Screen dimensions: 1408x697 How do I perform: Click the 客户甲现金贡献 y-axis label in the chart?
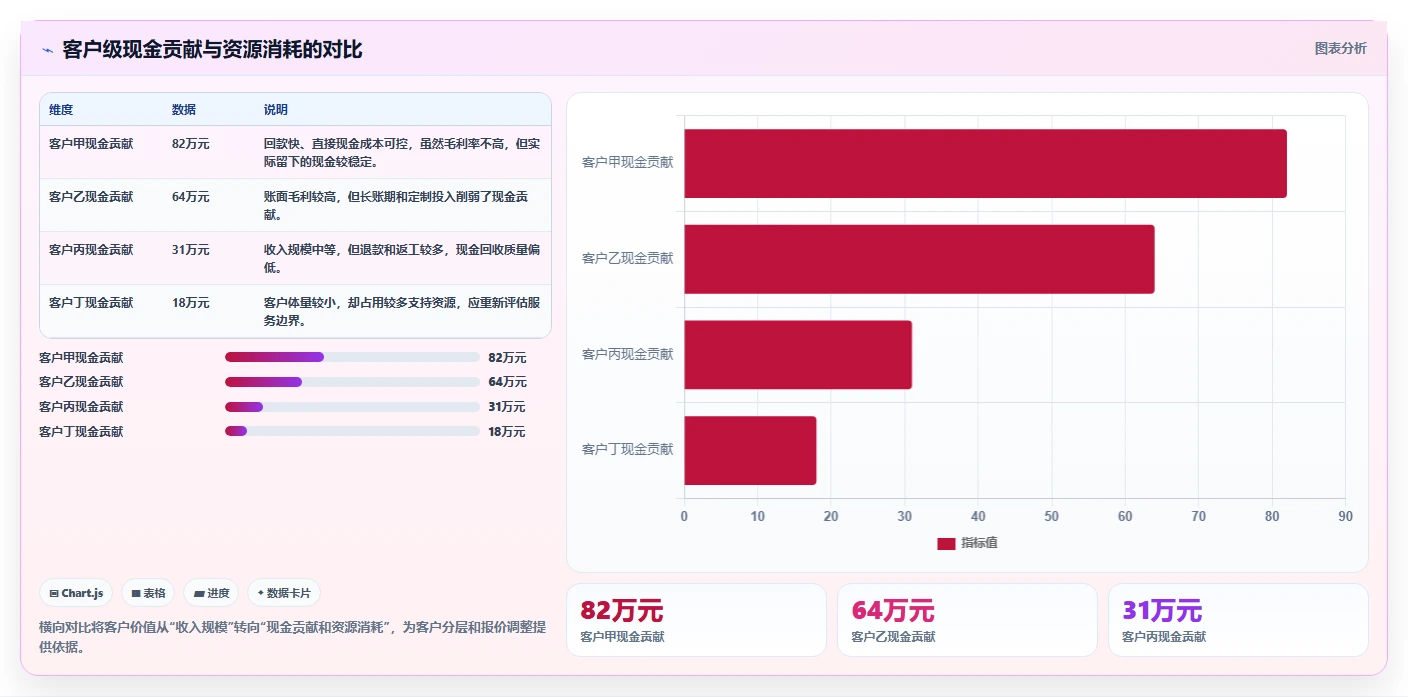[x=628, y=162]
